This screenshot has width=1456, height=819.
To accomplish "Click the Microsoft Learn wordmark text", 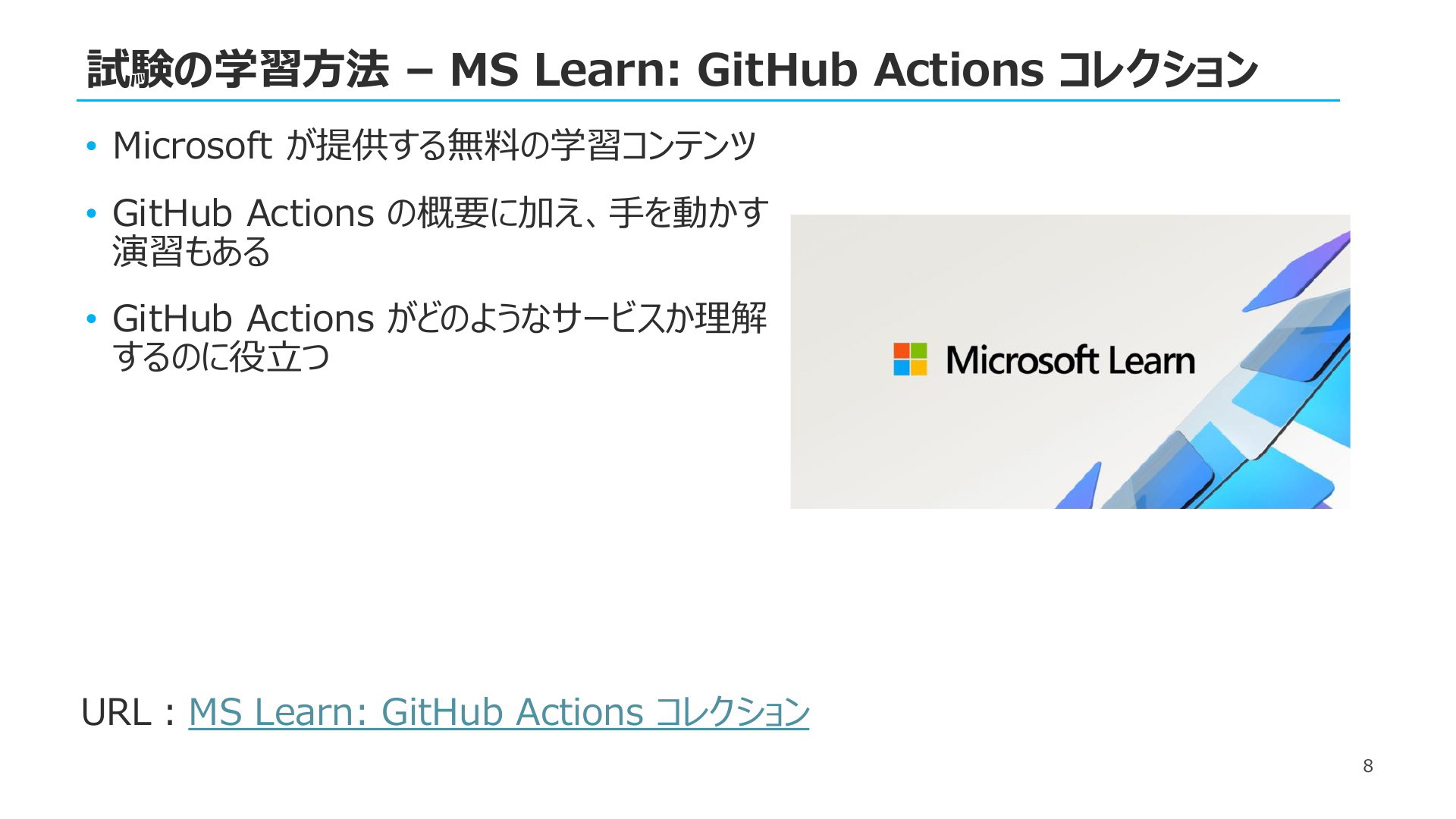I will [x=1070, y=360].
